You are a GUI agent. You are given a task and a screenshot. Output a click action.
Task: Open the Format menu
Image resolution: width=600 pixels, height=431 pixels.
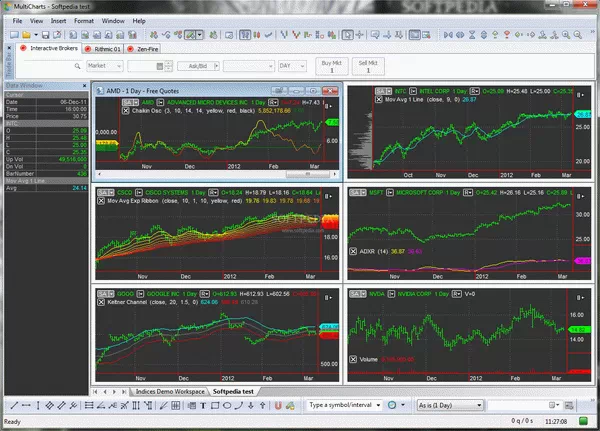[x=84, y=21]
